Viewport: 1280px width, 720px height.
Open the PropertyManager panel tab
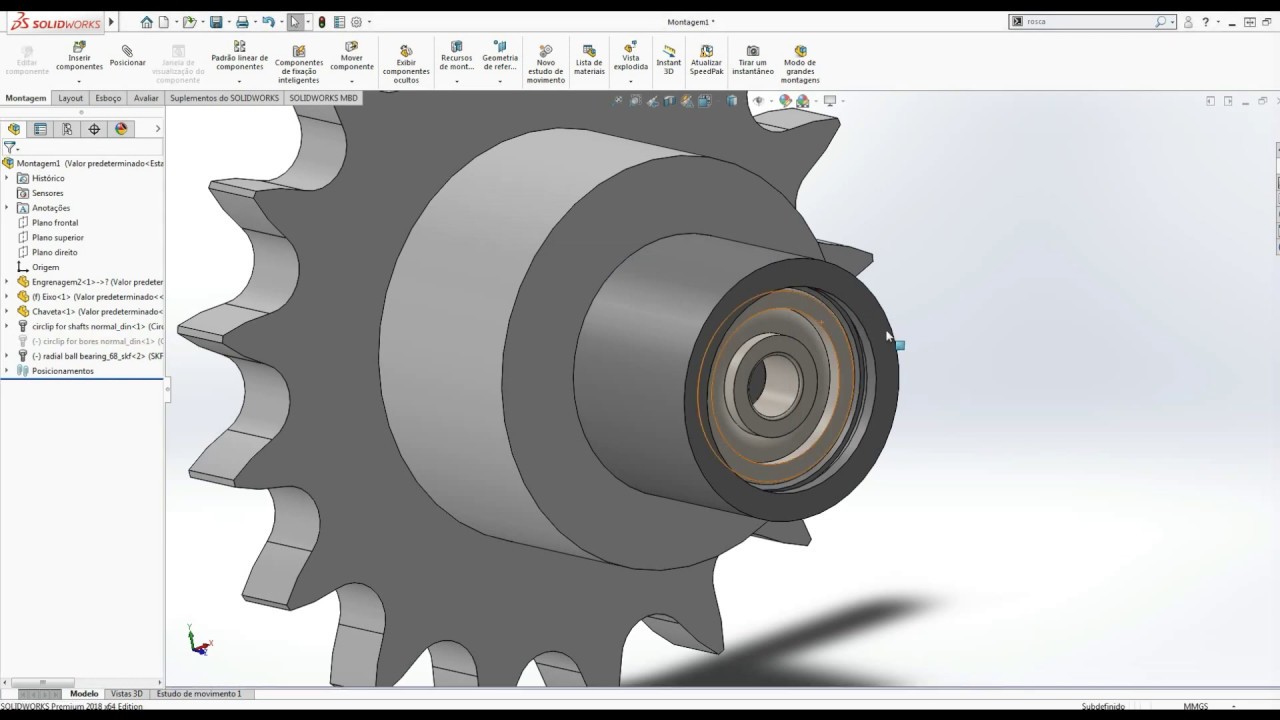pyautogui.click(x=40, y=129)
